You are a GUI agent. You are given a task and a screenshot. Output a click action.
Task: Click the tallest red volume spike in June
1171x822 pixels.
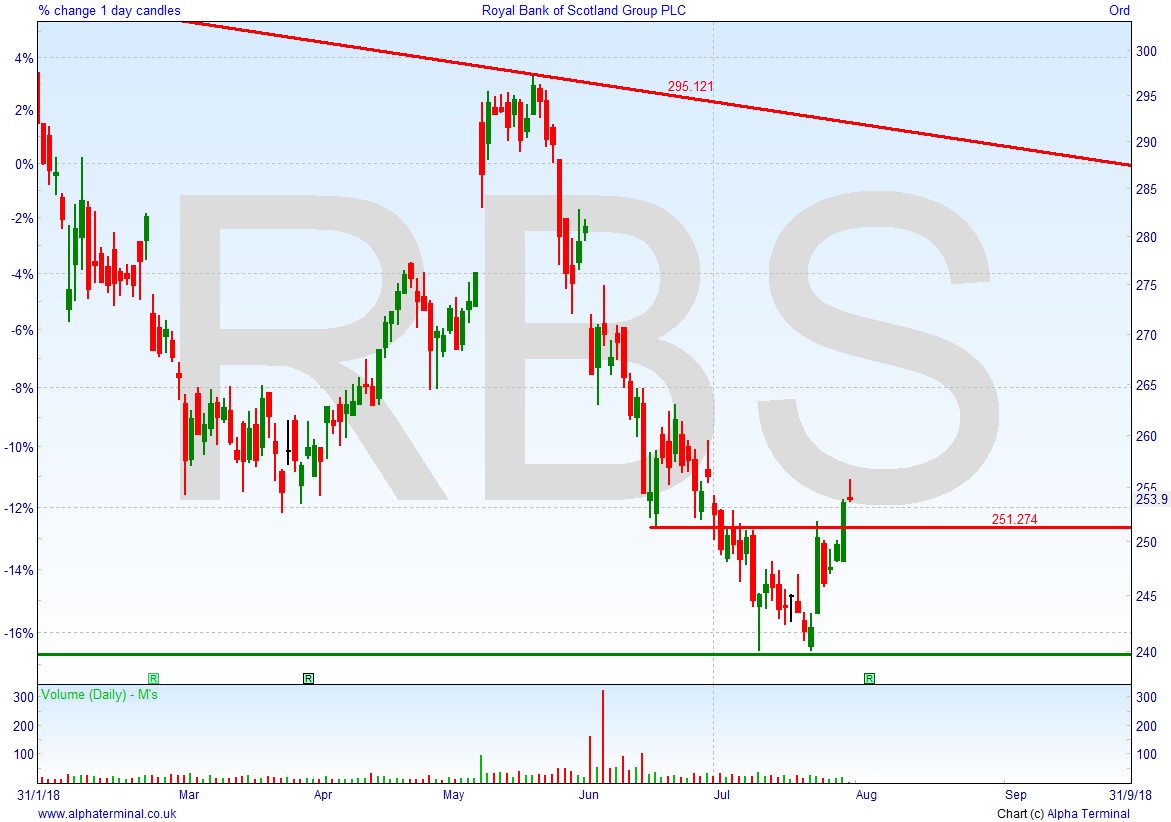click(x=603, y=736)
